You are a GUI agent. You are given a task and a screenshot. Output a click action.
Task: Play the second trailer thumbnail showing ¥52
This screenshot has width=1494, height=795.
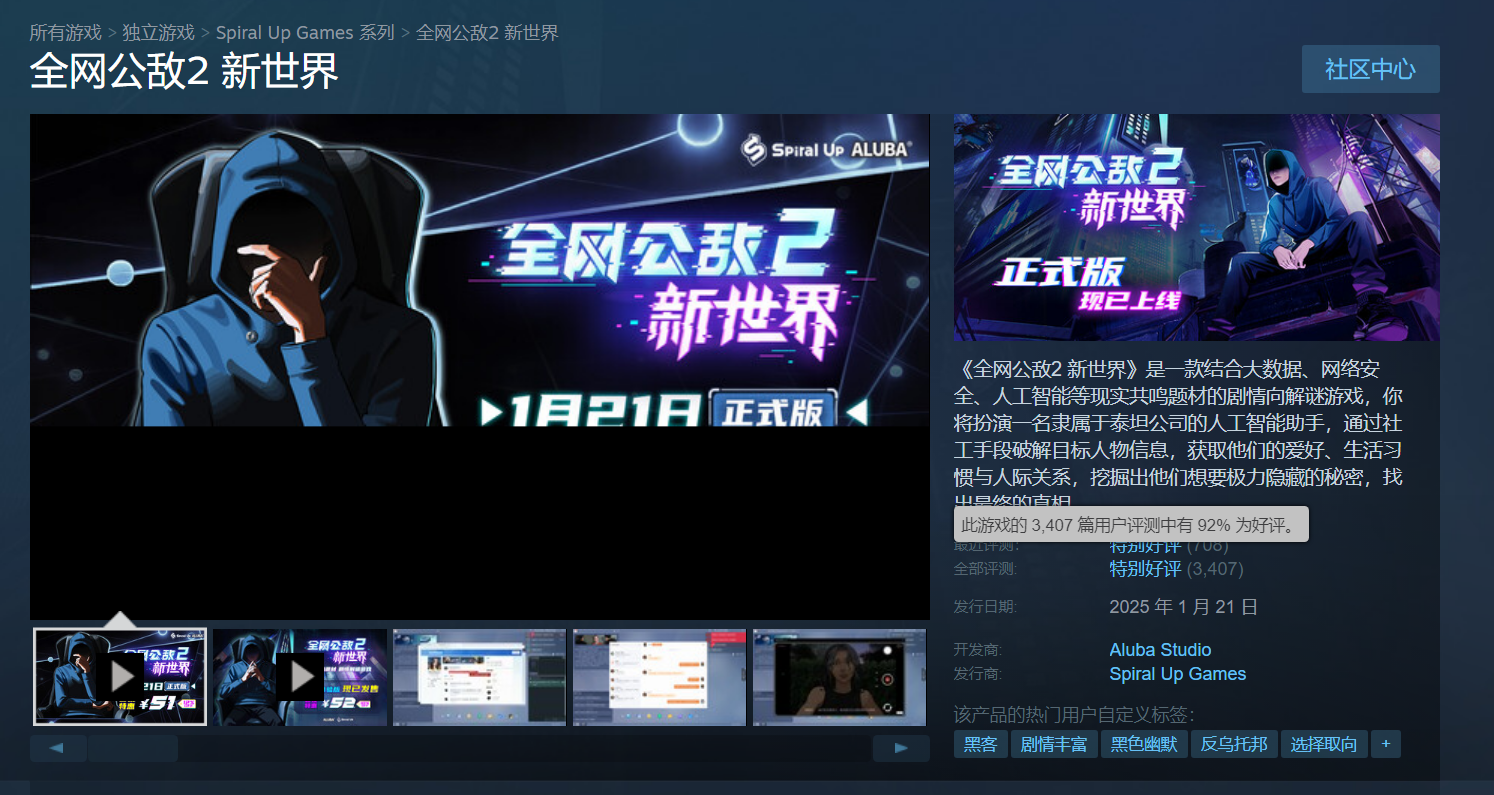(300, 677)
